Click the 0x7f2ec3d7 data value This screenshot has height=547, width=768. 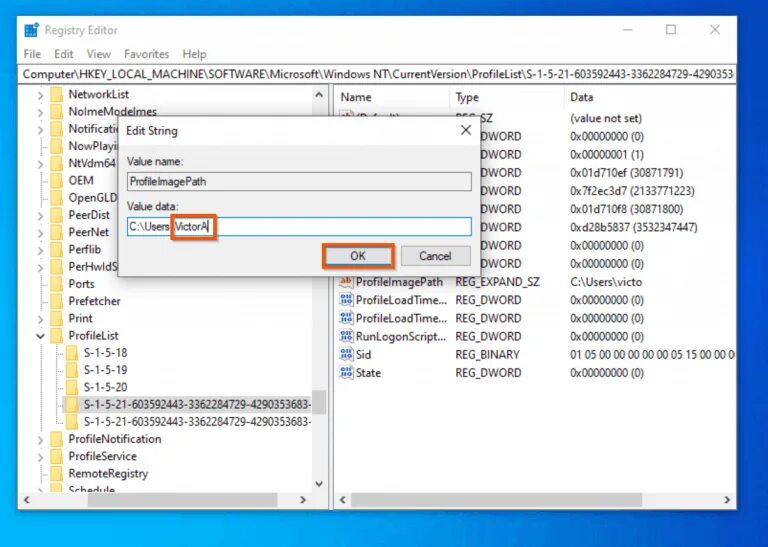(632, 191)
